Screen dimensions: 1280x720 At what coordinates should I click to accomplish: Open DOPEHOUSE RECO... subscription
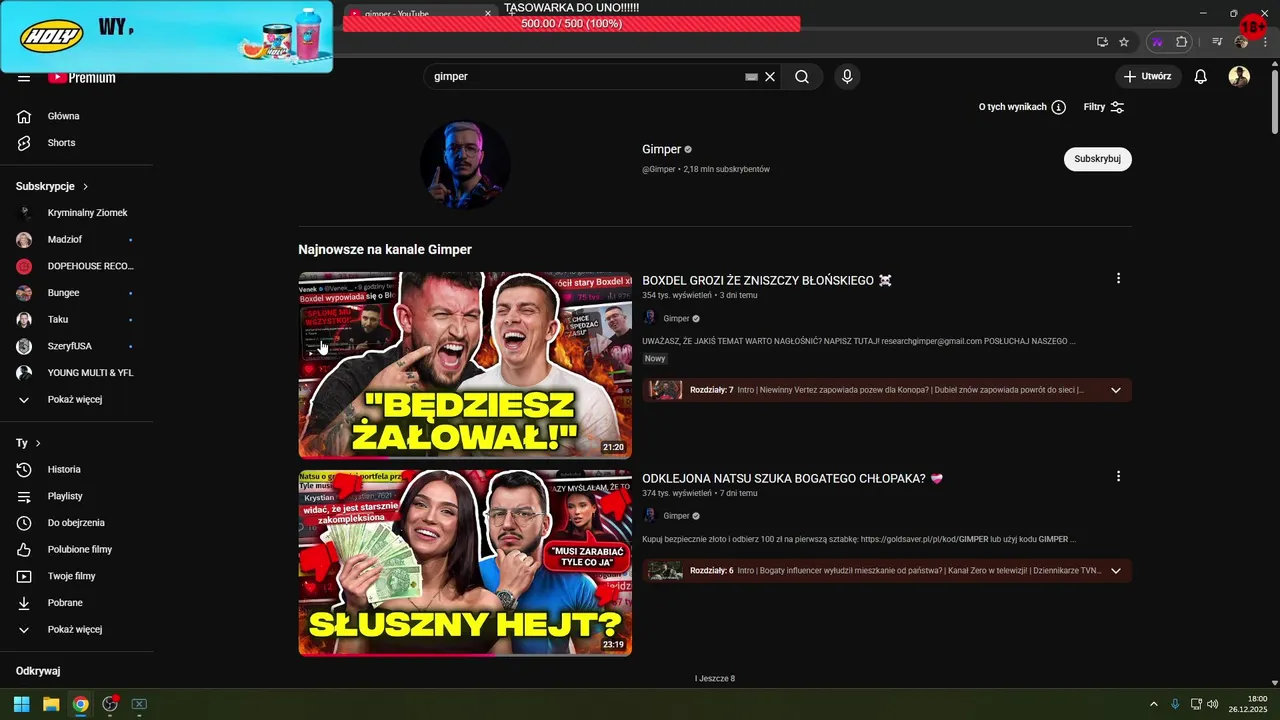pos(76,266)
